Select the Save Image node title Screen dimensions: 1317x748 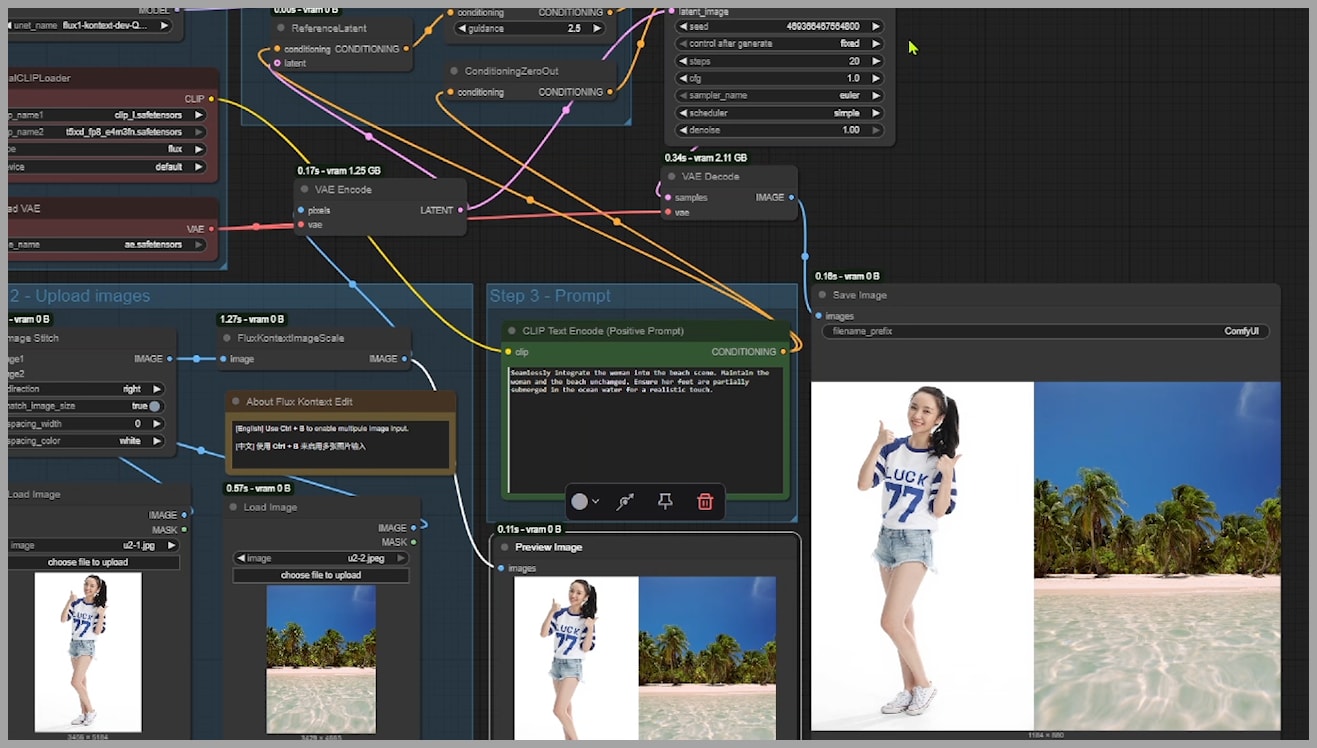(x=860, y=295)
